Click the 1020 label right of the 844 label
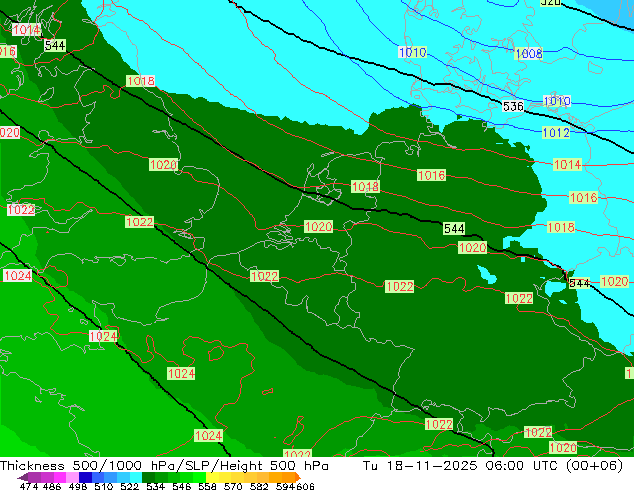The height and width of the screenshot is (490, 634). coord(614,281)
